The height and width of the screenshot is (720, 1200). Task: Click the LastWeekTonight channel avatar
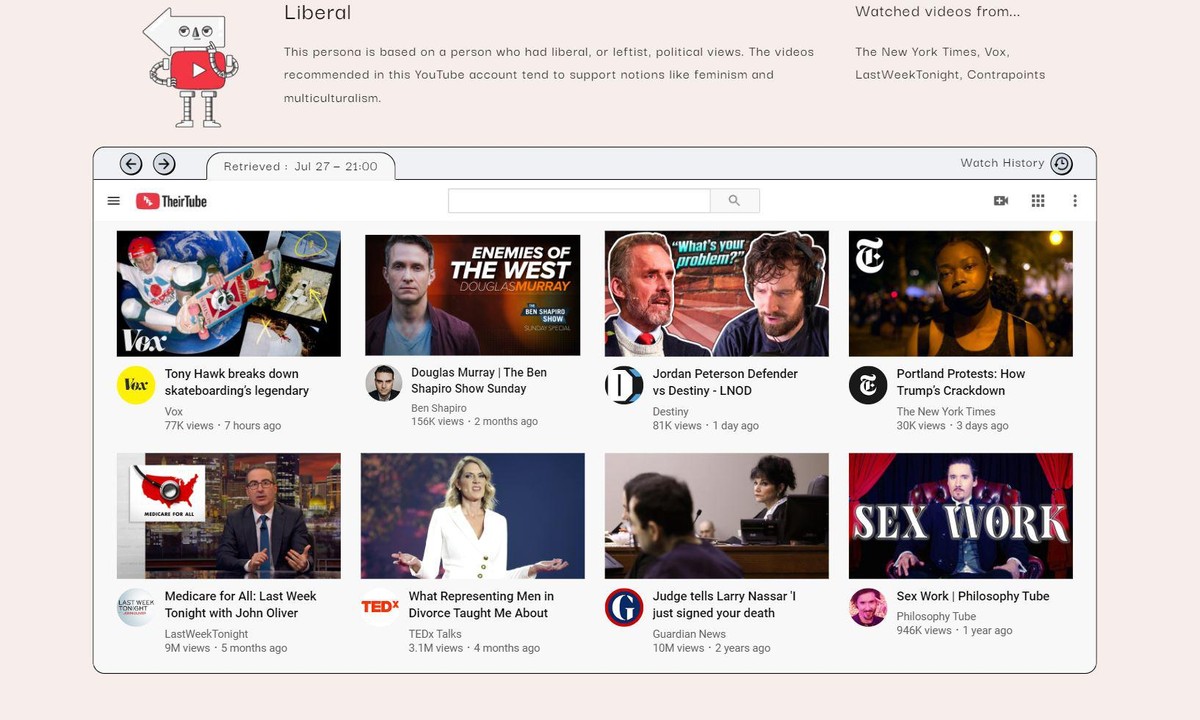136,607
